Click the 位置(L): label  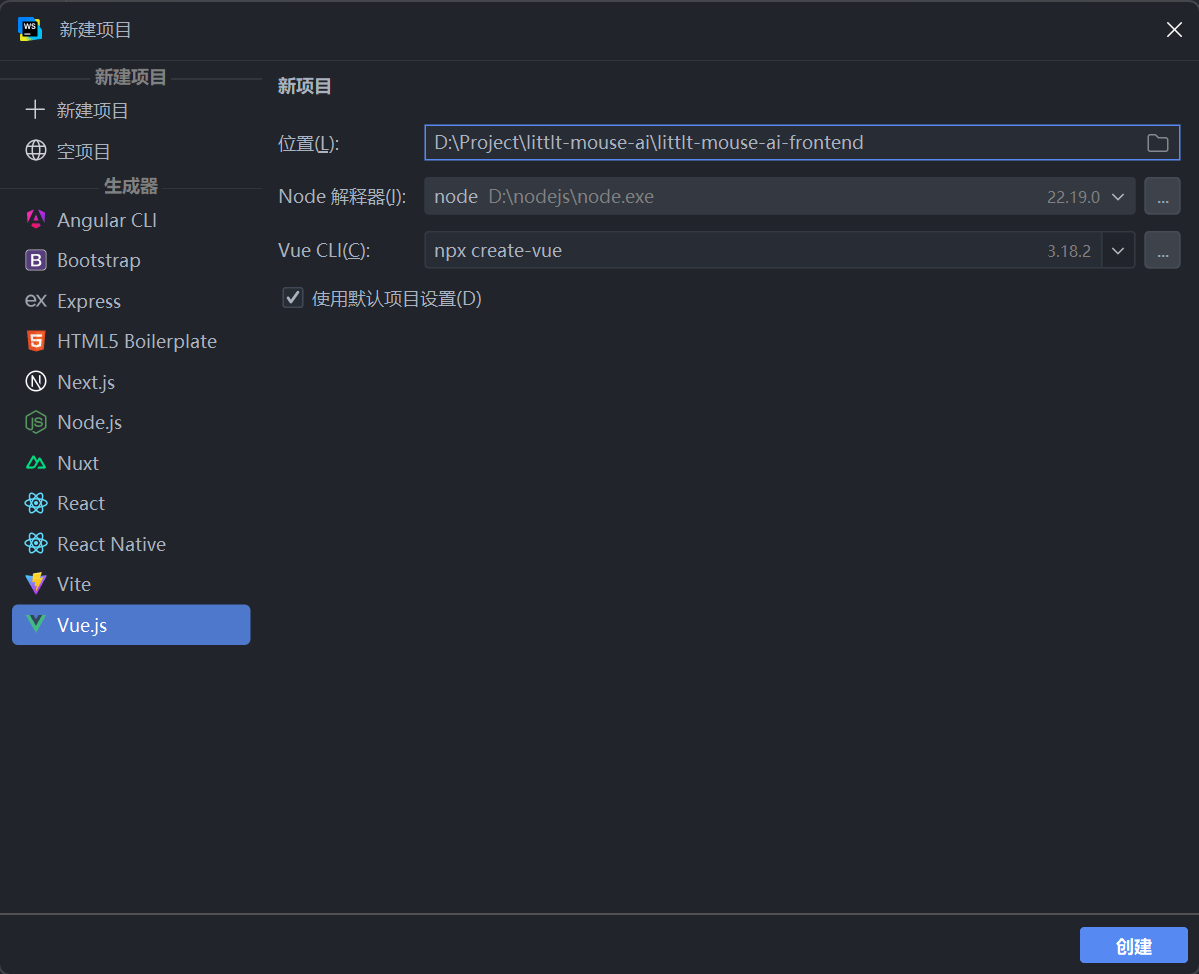click(x=308, y=143)
